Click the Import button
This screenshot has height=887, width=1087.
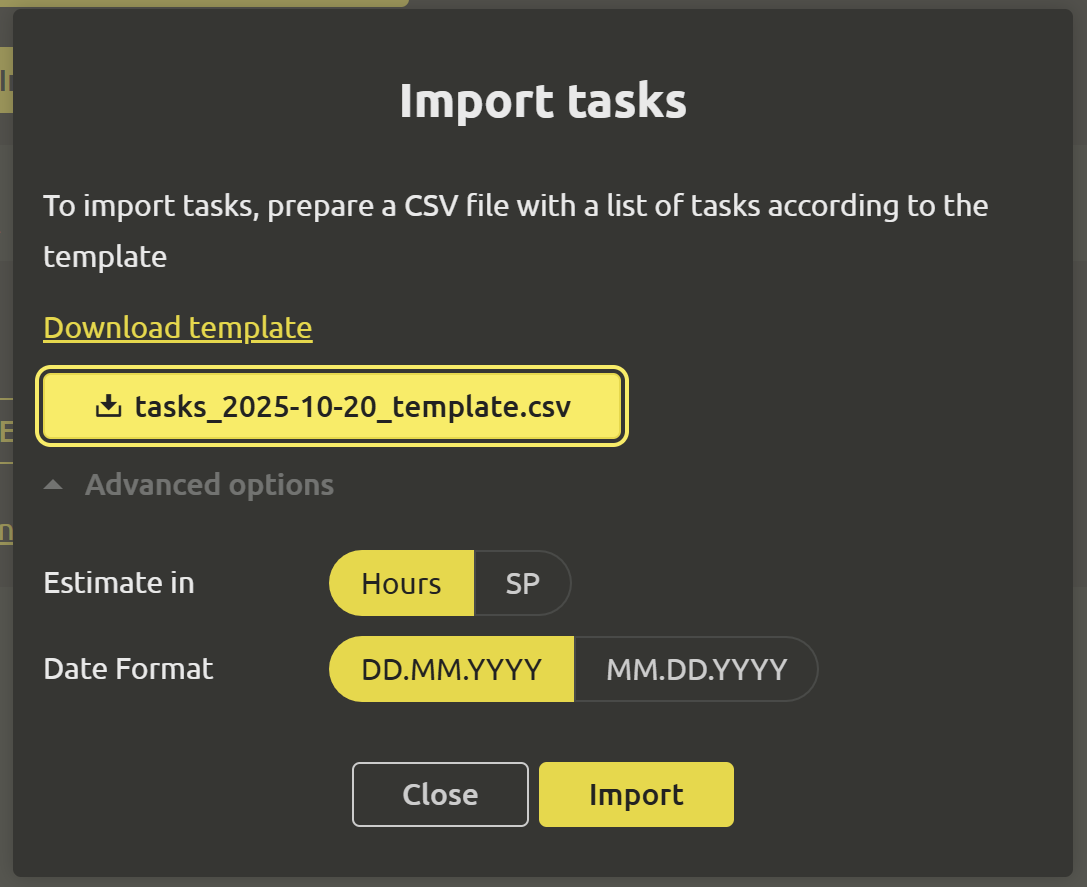point(636,795)
